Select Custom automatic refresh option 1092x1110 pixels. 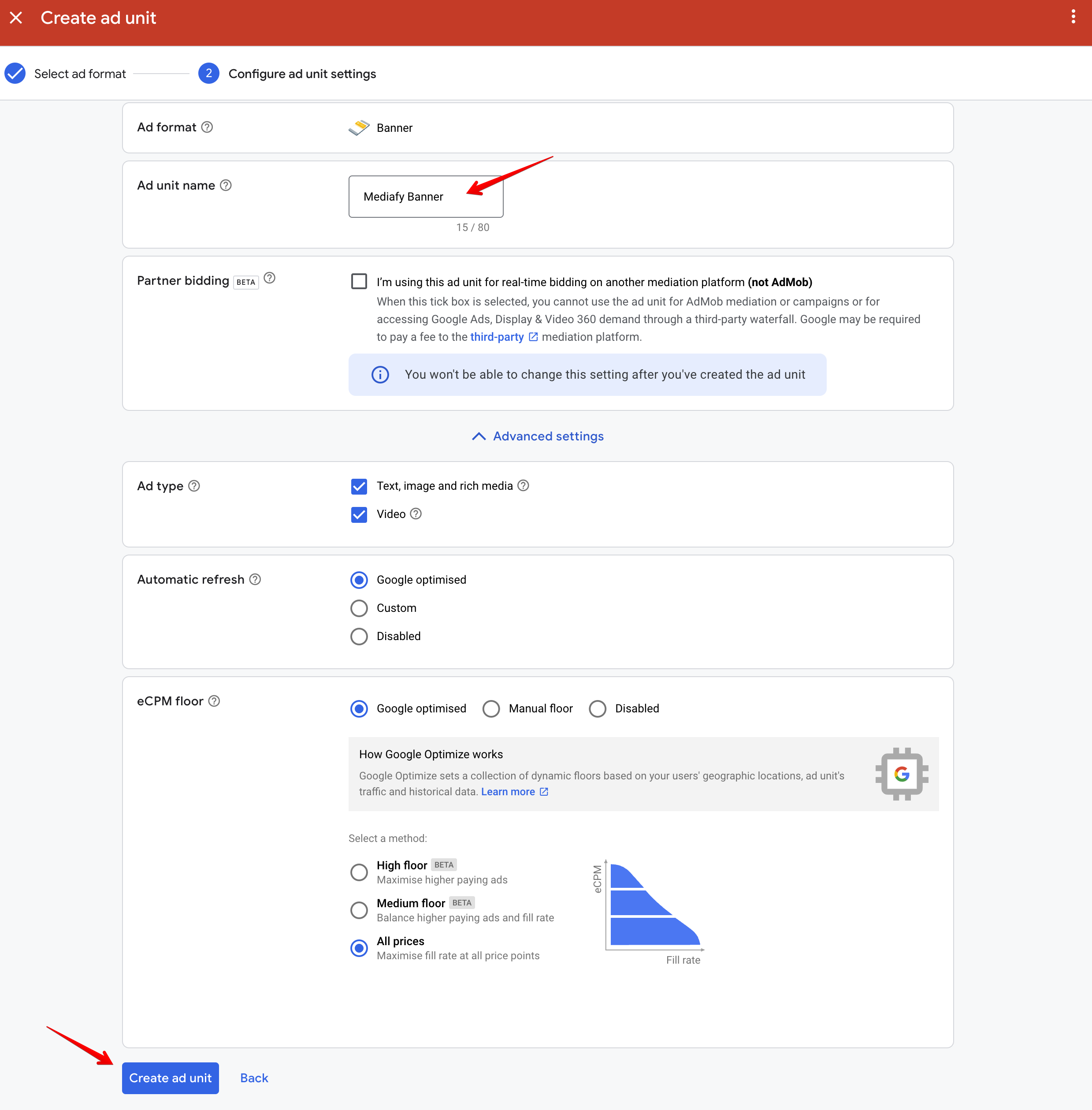click(x=359, y=608)
